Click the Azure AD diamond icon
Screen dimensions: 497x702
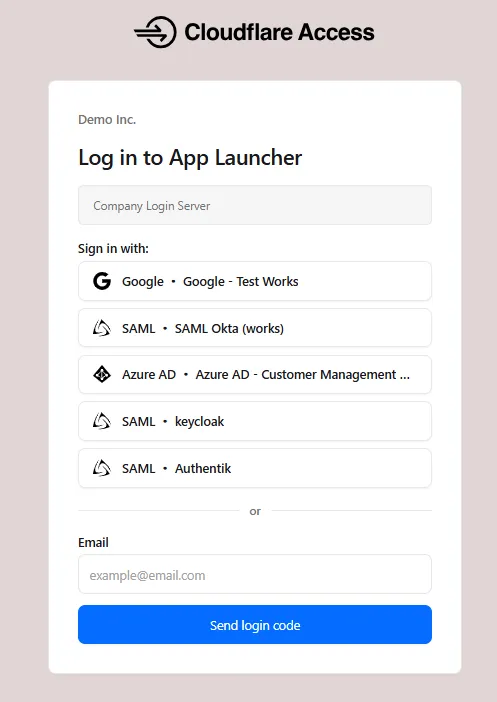pos(102,374)
